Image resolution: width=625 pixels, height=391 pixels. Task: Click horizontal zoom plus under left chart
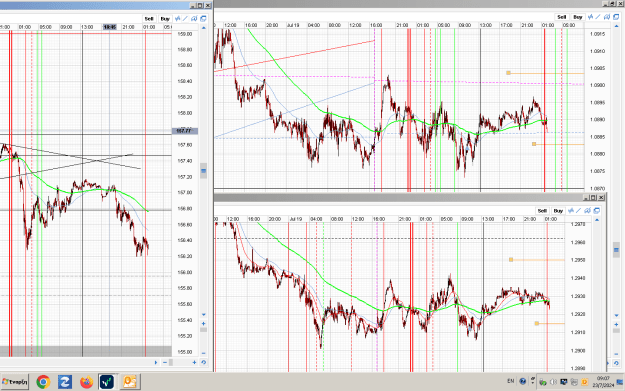click(195, 362)
